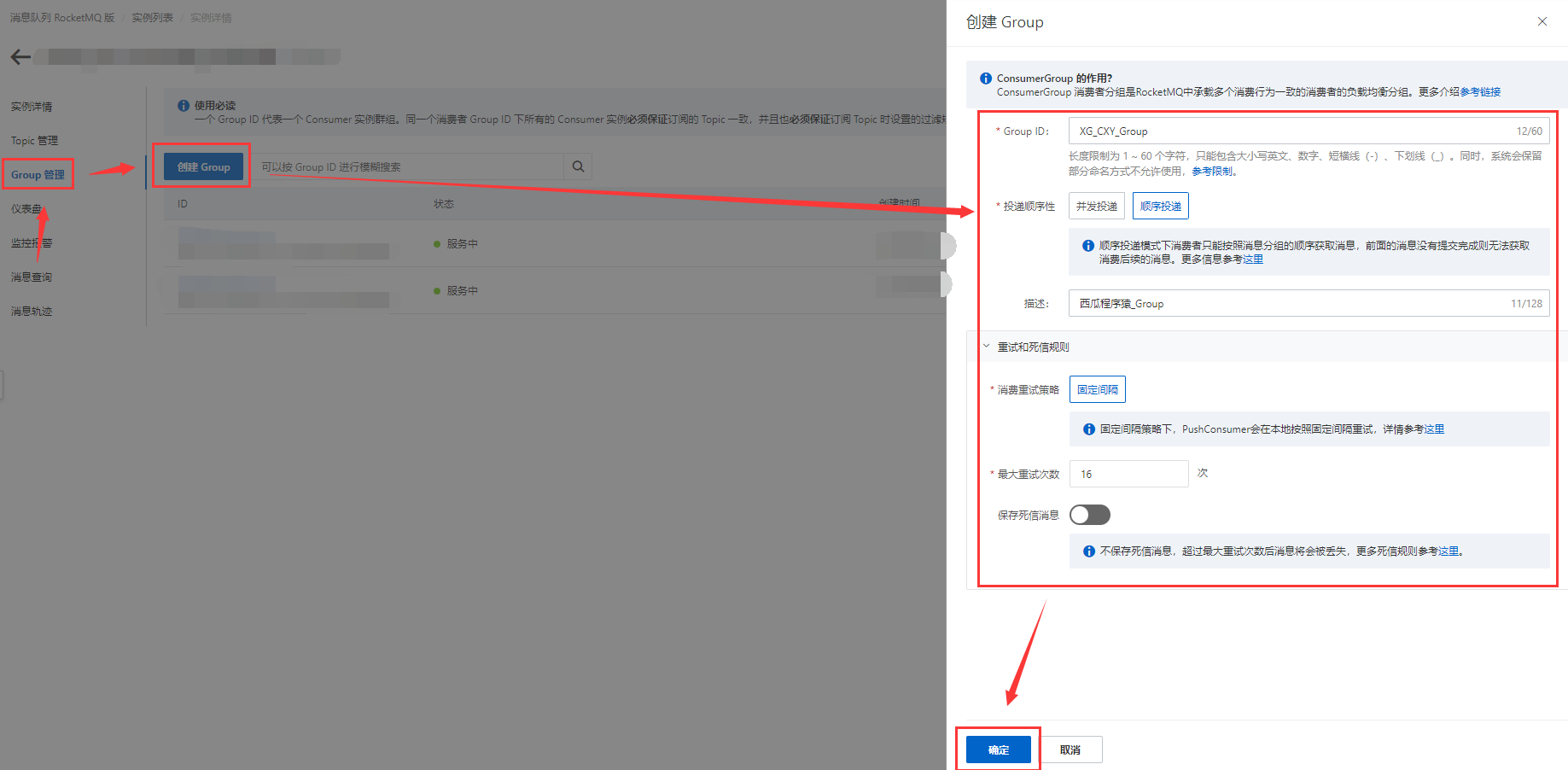Click the info icon in the 使用必读 notice

[x=184, y=105]
